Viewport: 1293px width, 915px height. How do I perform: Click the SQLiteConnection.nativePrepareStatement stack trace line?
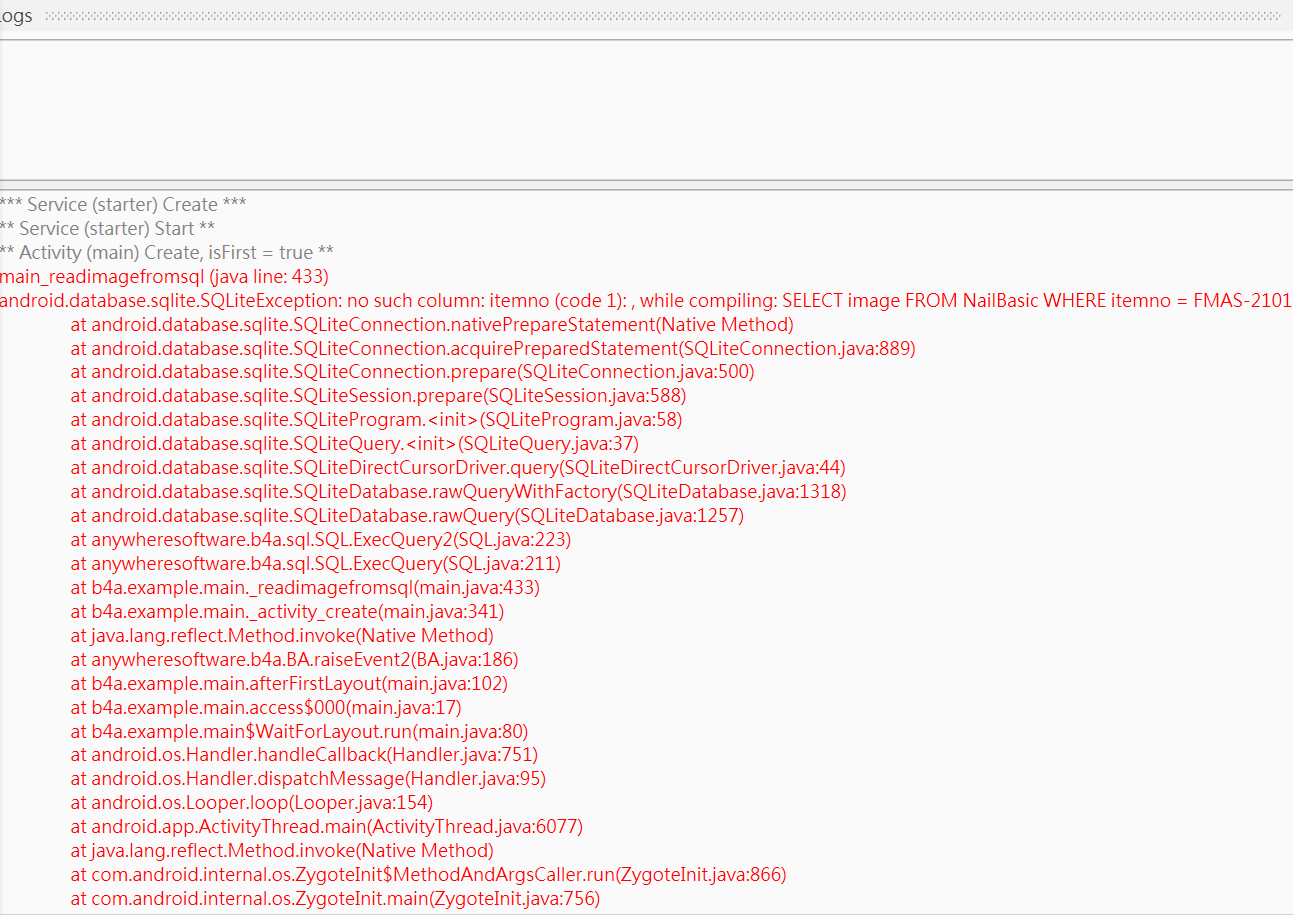(x=432, y=325)
